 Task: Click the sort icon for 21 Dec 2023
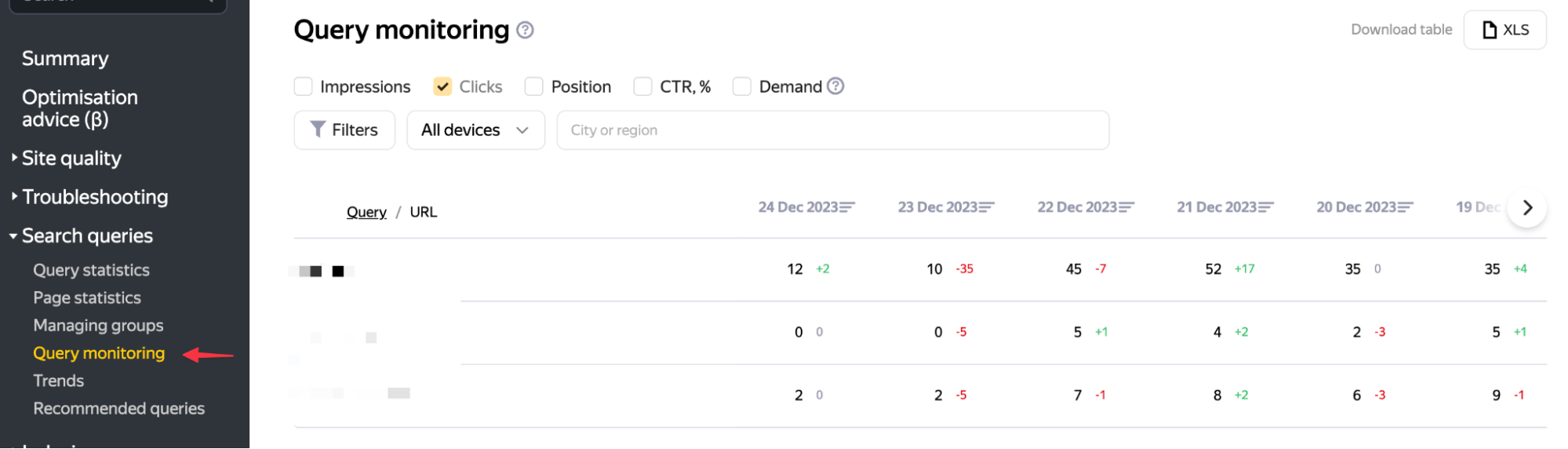(1266, 207)
